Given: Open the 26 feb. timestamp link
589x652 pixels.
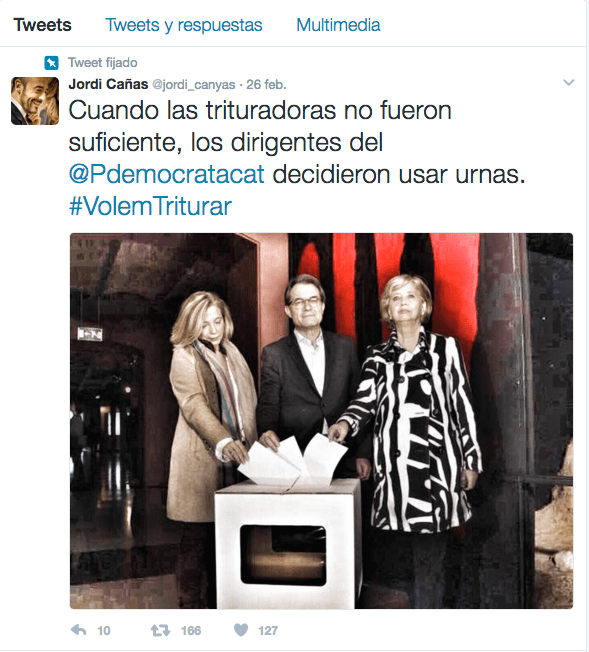Looking at the screenshot, I should [x=266, y=85].
